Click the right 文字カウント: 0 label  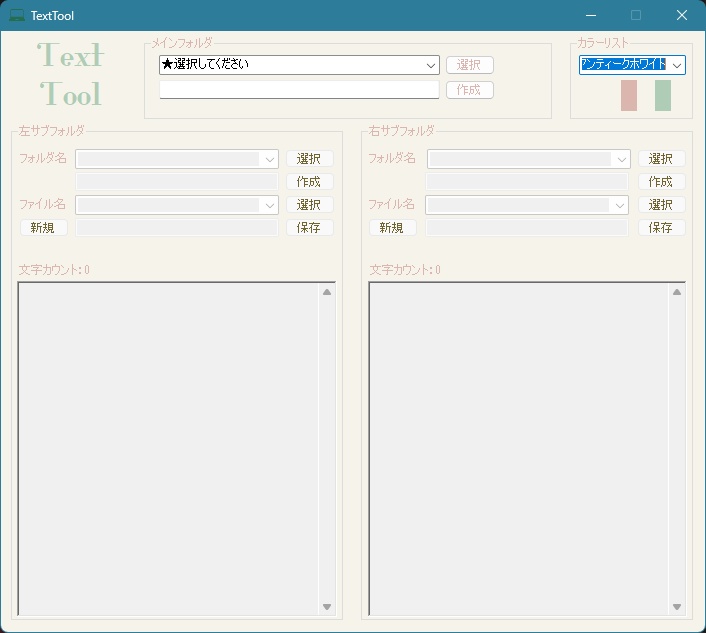coord(405,270)
